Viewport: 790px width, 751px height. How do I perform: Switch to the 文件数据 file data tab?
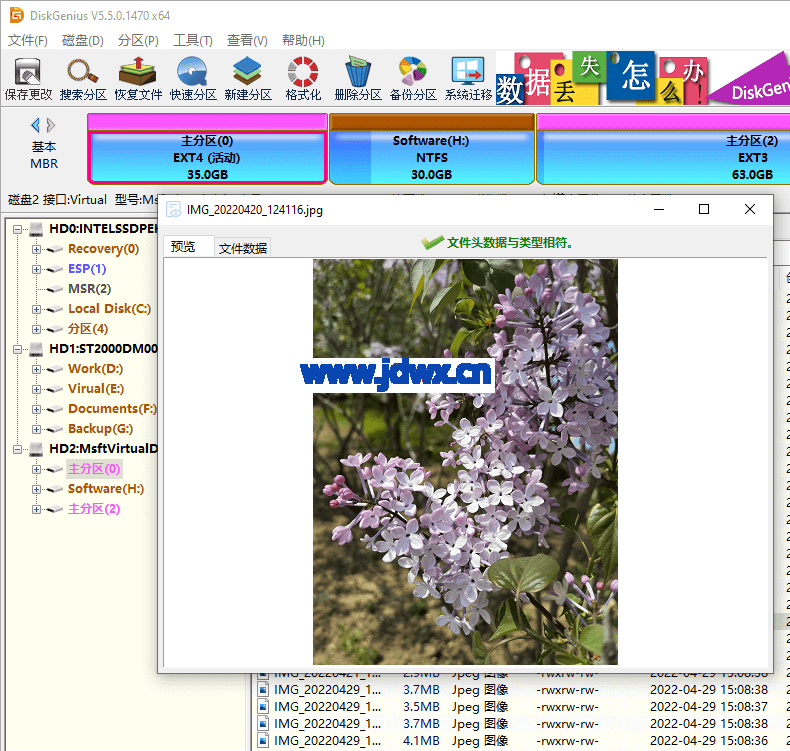243,248
